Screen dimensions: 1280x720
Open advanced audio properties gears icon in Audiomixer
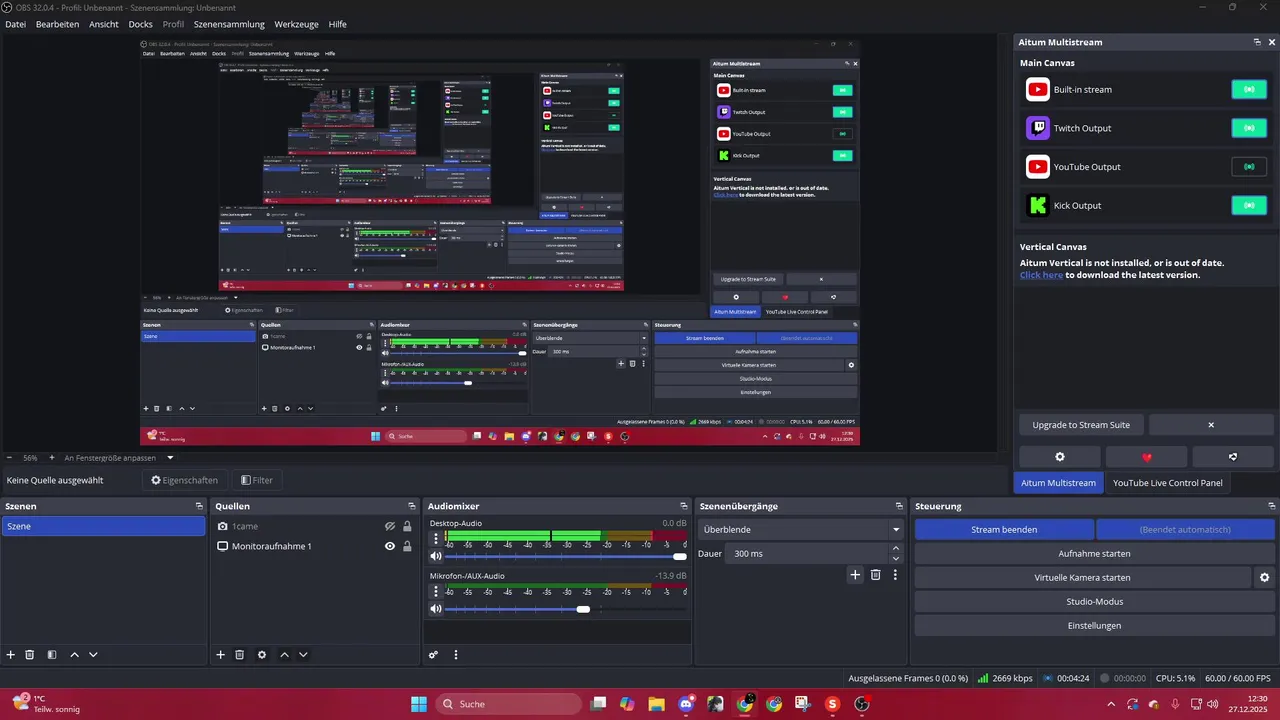tap(434, 655)
